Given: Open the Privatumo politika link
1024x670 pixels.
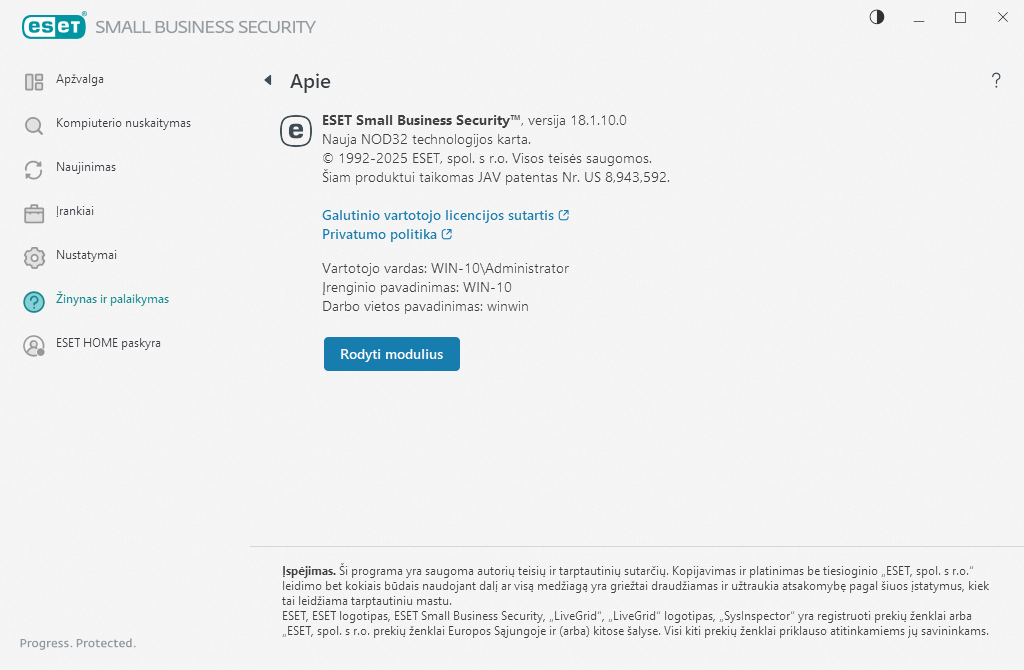Looking at the screenshot, I should (x=380, y=234).
